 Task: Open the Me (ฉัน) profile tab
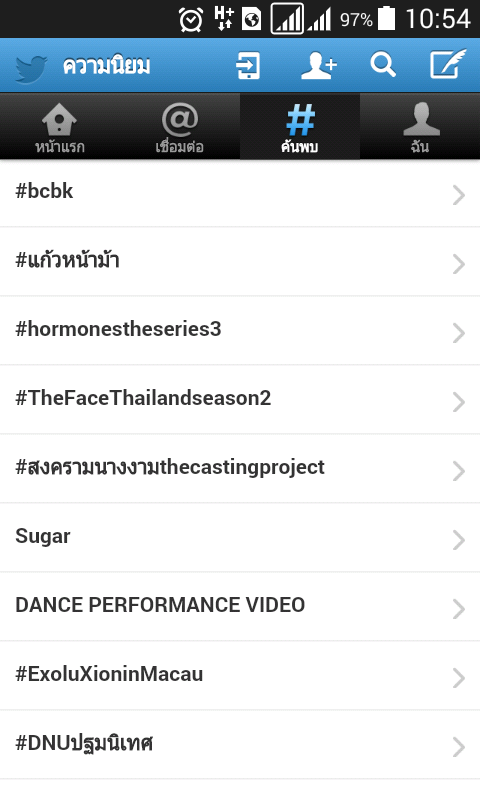(x=420, y=127)
